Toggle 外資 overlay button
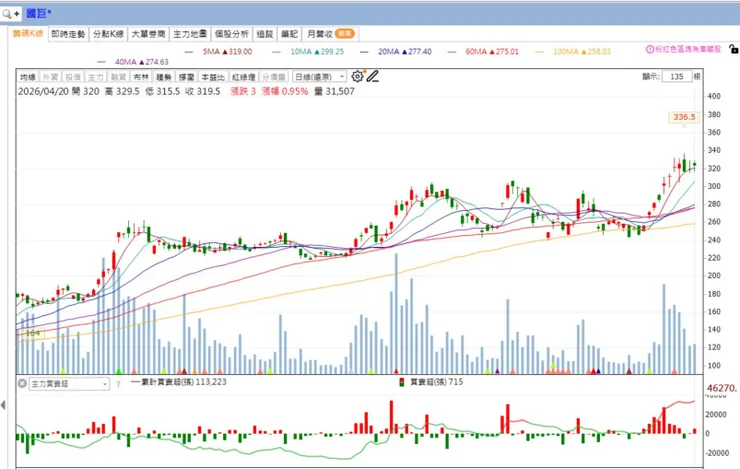 [x=50, y=77]
